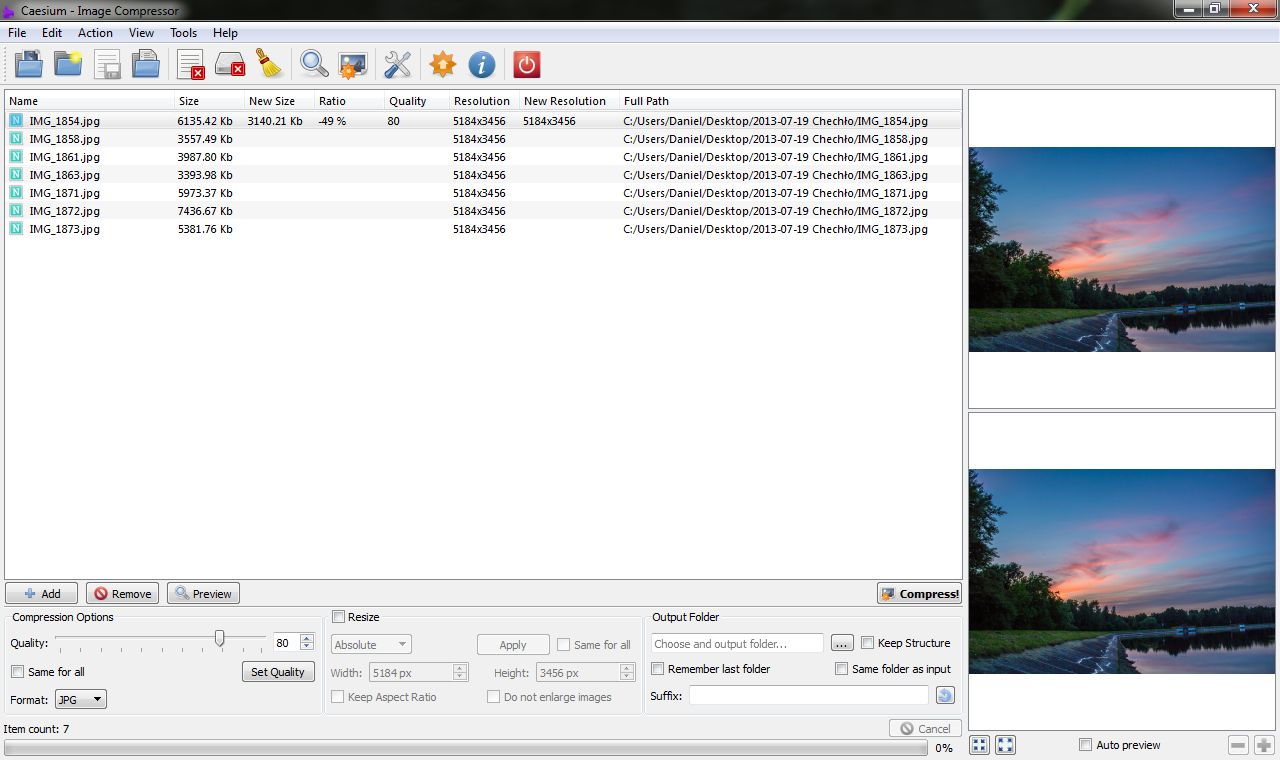Click the zoom in plus icon
The image size is (1280, 760).
click(x=1264, y=745)
